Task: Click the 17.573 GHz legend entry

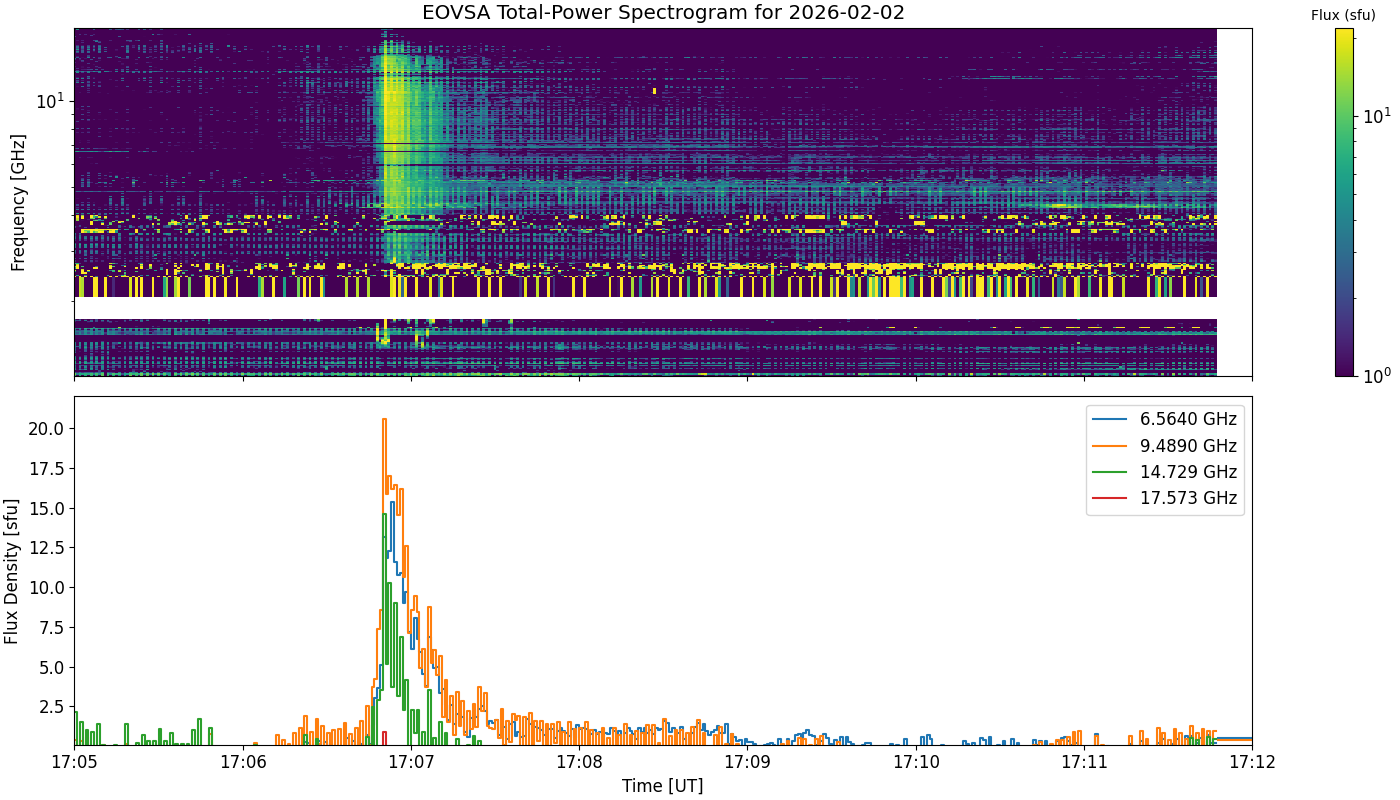Action: [1165, 498]
